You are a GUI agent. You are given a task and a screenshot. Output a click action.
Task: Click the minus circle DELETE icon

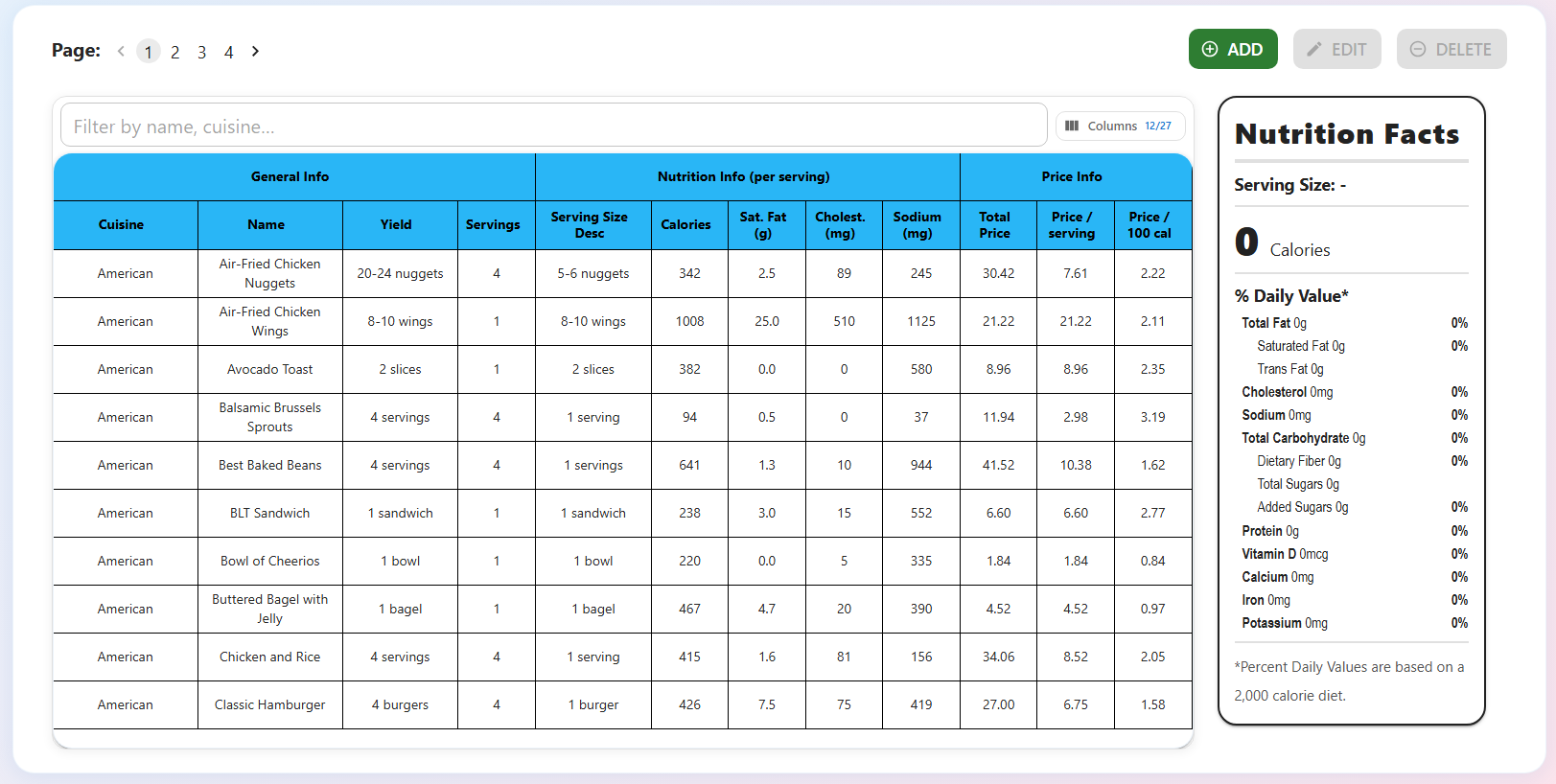(1418, 49)
